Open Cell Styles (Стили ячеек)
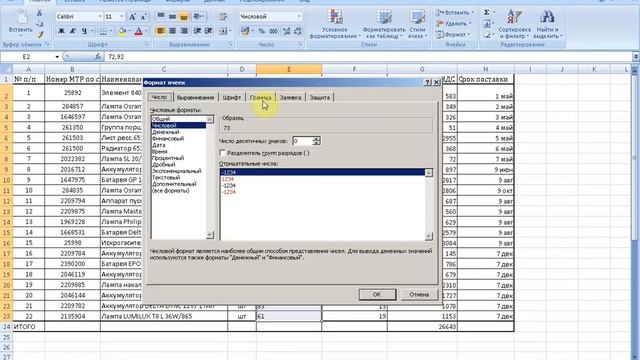This screenshot has height=360, width=640. (x=417, y=24)
